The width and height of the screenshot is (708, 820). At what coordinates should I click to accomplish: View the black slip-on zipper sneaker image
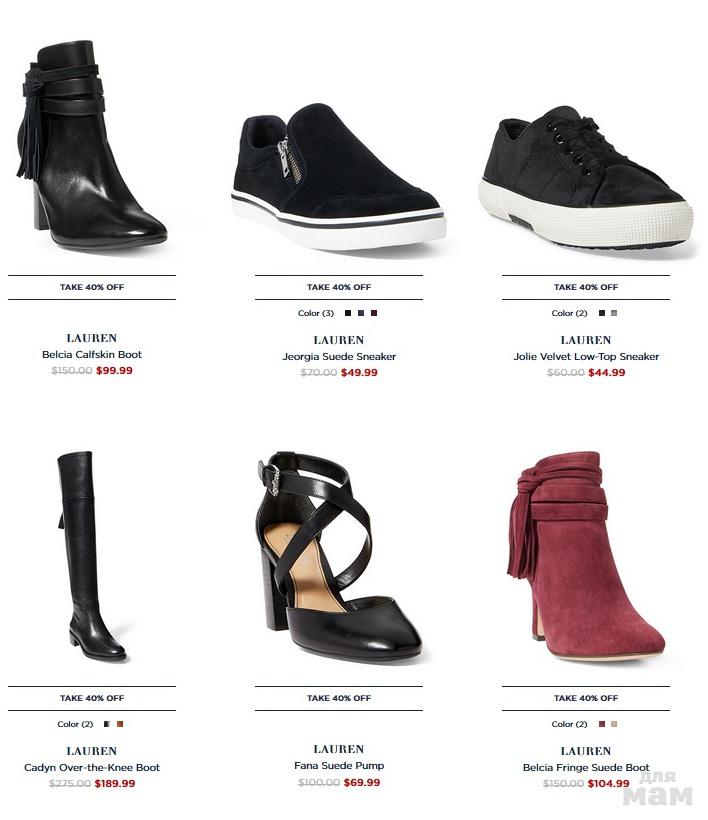coord(339,176)
